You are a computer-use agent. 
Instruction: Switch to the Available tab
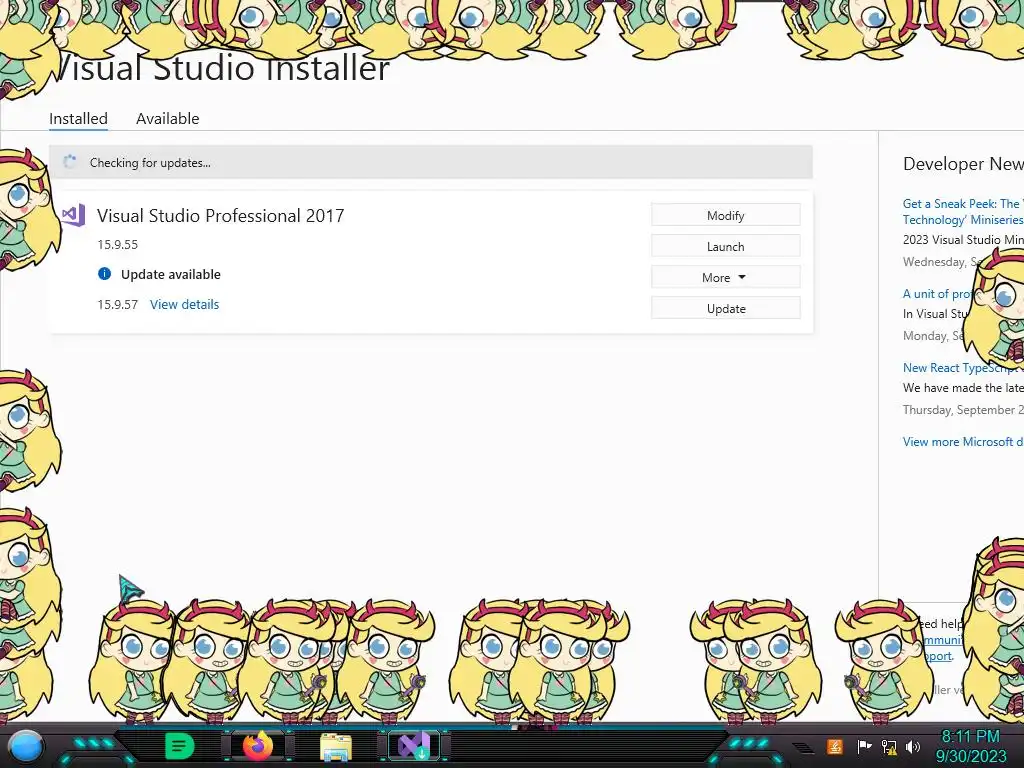click(168, 119)
